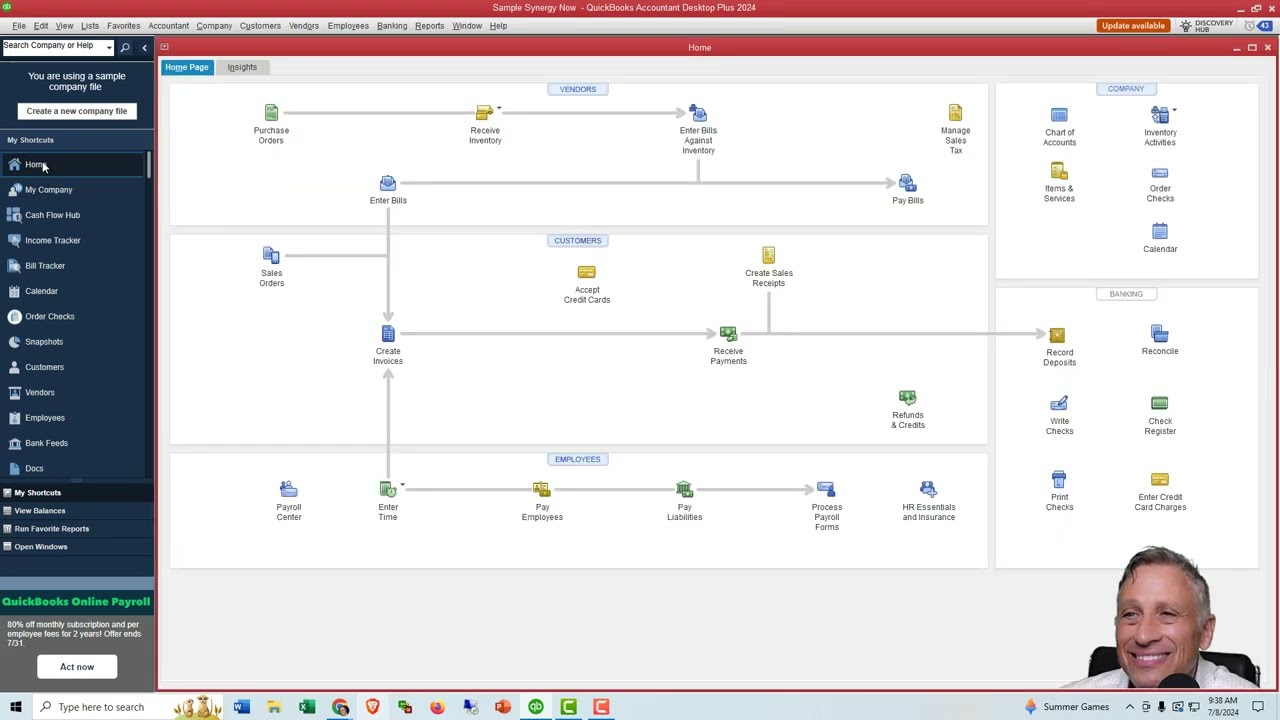Open the Pay Bills icon
The height and width of the screenshot is (720, 1280).
[907, 183]
